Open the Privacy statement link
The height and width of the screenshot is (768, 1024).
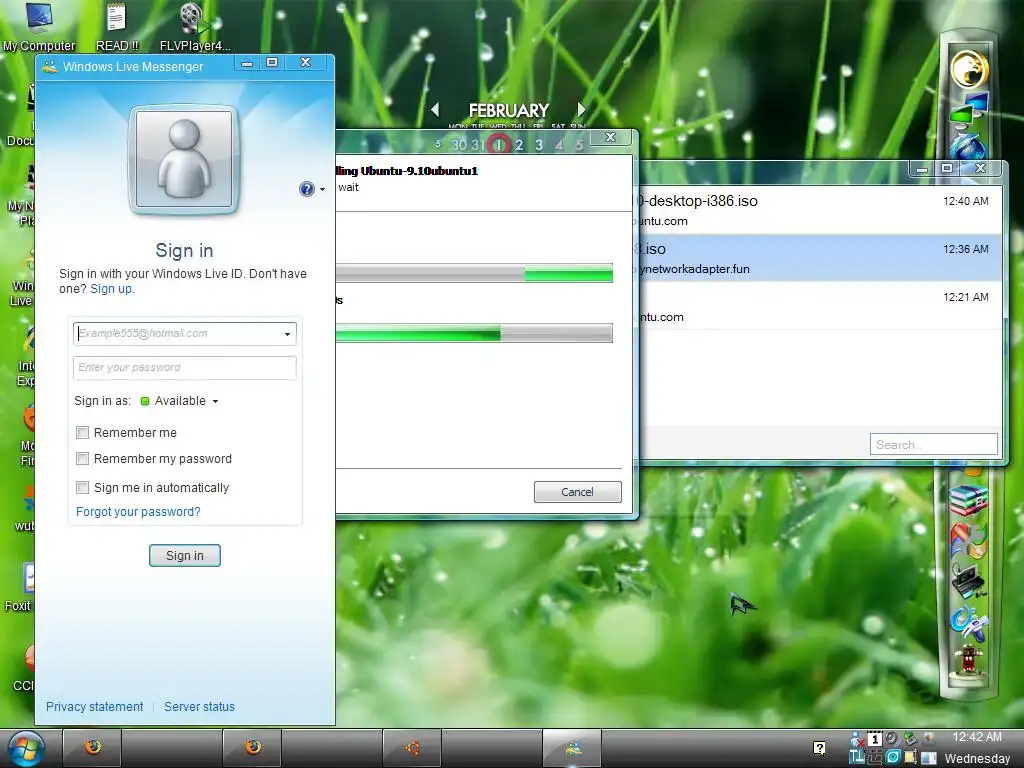(94, 707)
